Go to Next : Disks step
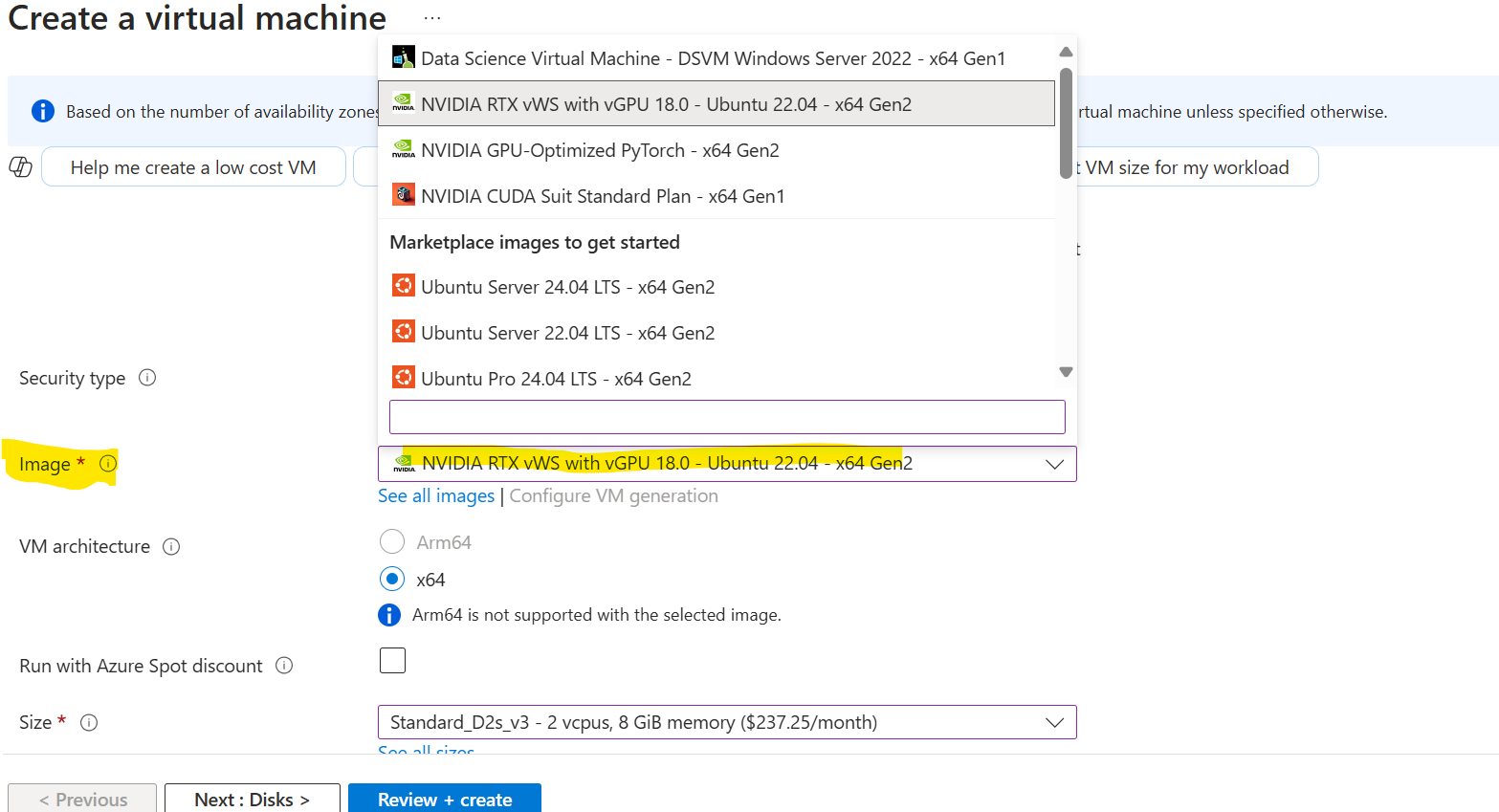The width and height of the screenshot is (1499, 812). pyautogui.click(x=253, y=799)
